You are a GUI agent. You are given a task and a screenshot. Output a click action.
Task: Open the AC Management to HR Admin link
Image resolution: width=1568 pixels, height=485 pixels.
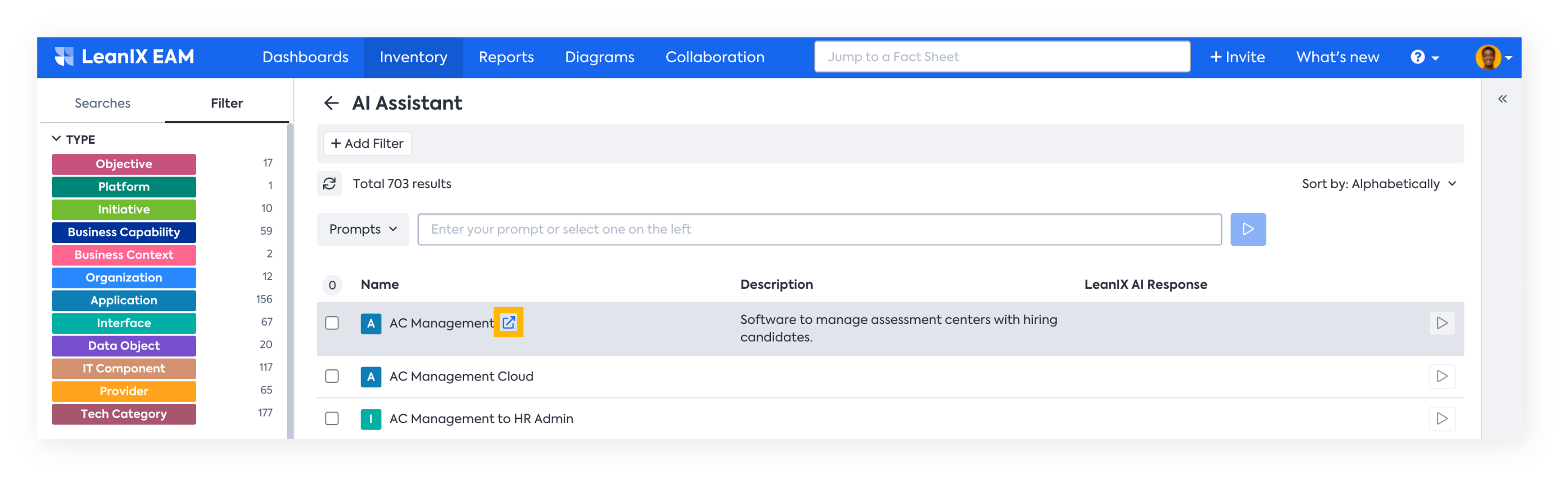[481, 419]
